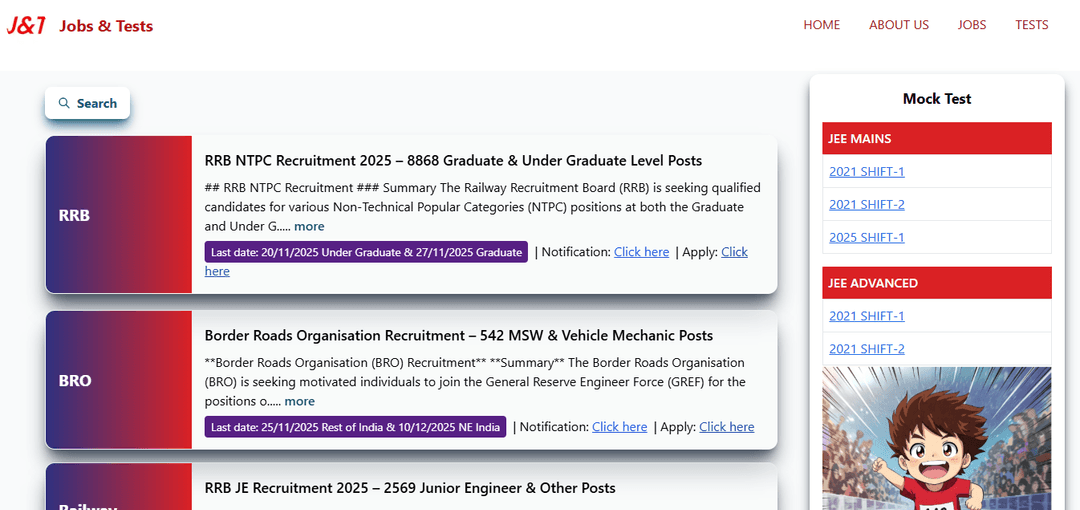Screen dimensions: 1080x510
Task: Click the RRB NTPC Recruitment 2025 title
Action: pos(453,161)
